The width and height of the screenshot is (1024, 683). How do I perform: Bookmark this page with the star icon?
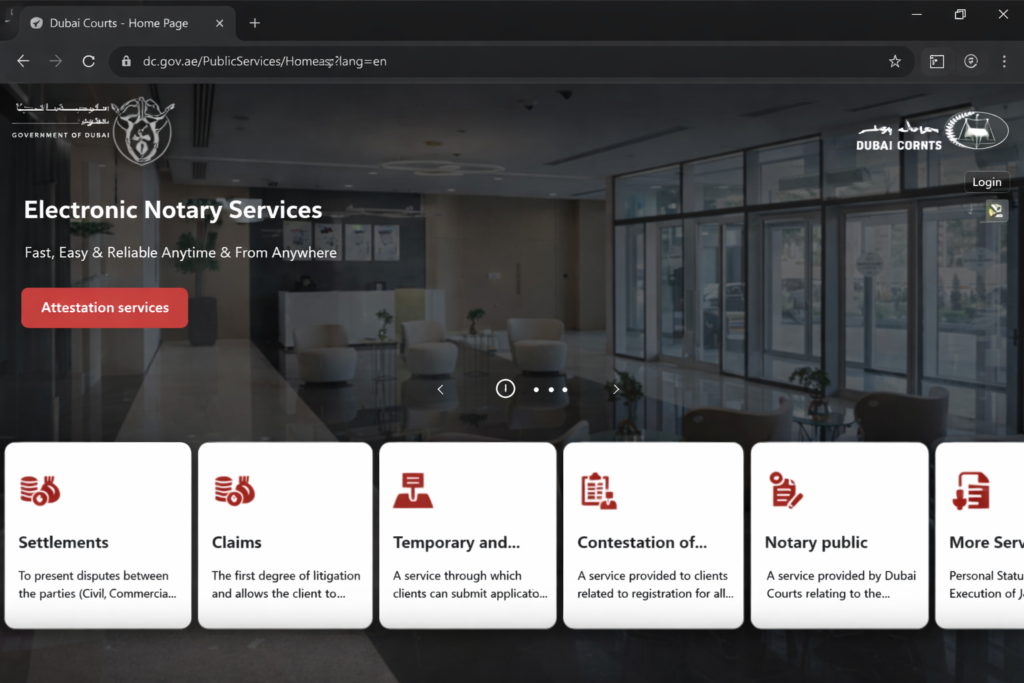point(895,61)
